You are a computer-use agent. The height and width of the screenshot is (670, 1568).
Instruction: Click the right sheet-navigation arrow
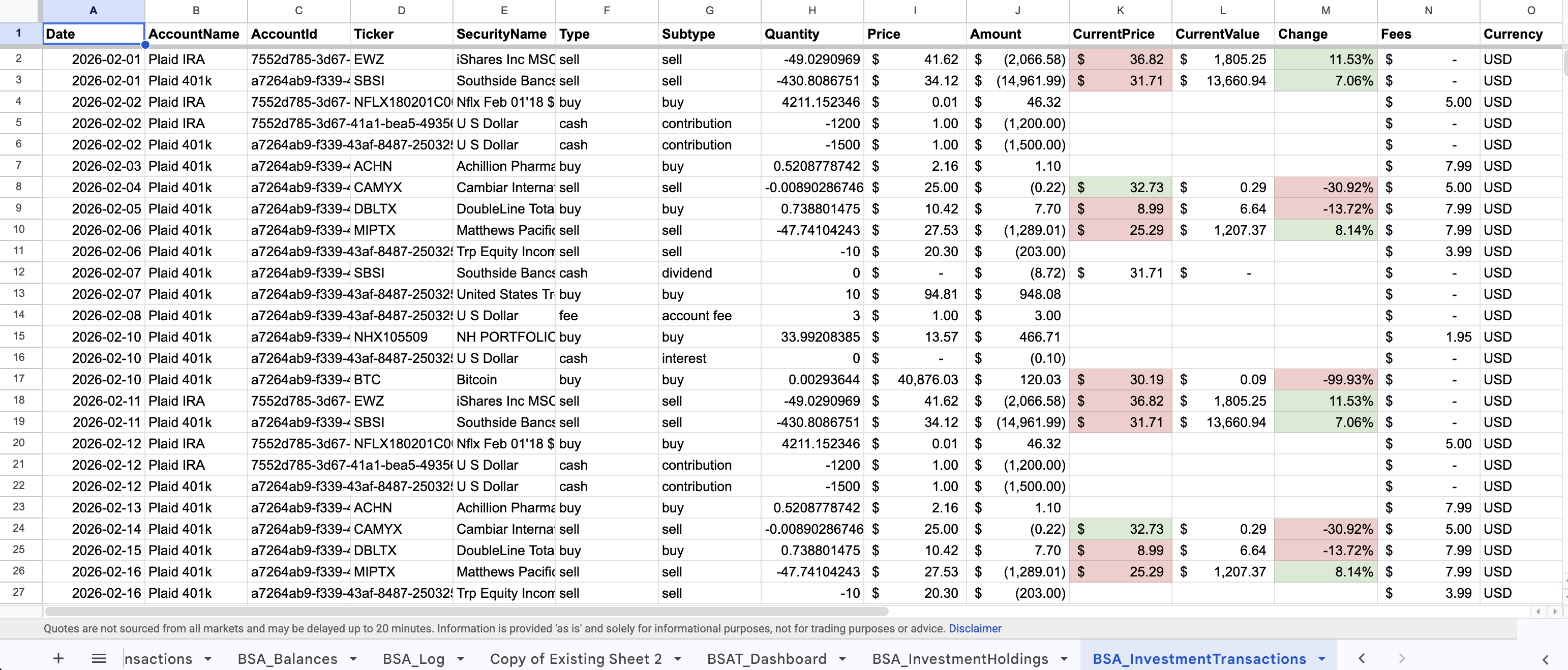coord(1402,658)
